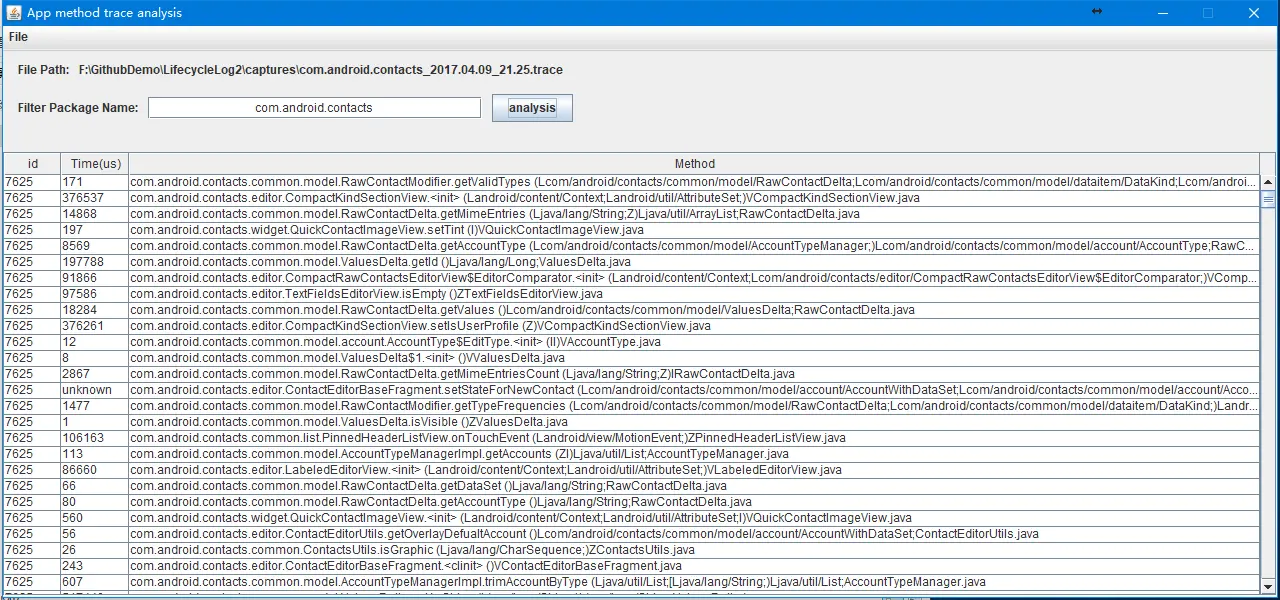Select the time cell reading 8569
The image size is (1280, 600).
point(94,246)
